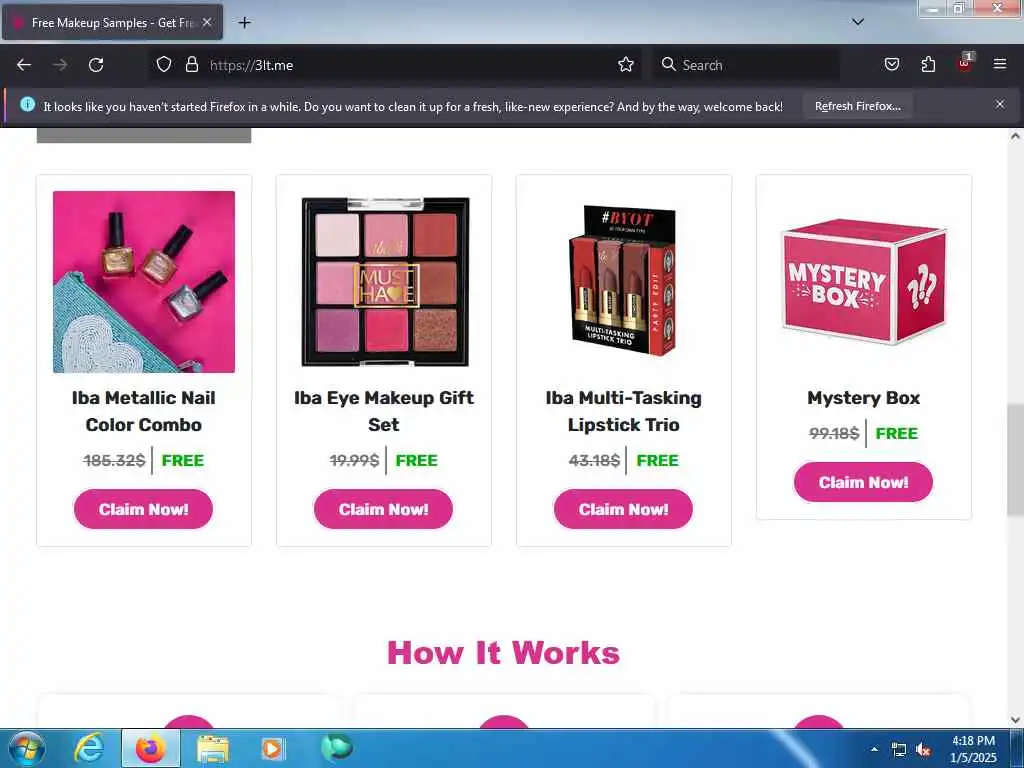Click the Refresh Firefox button
The height and width of the screenshot is (768, 1024).
(x=857, y=106)
